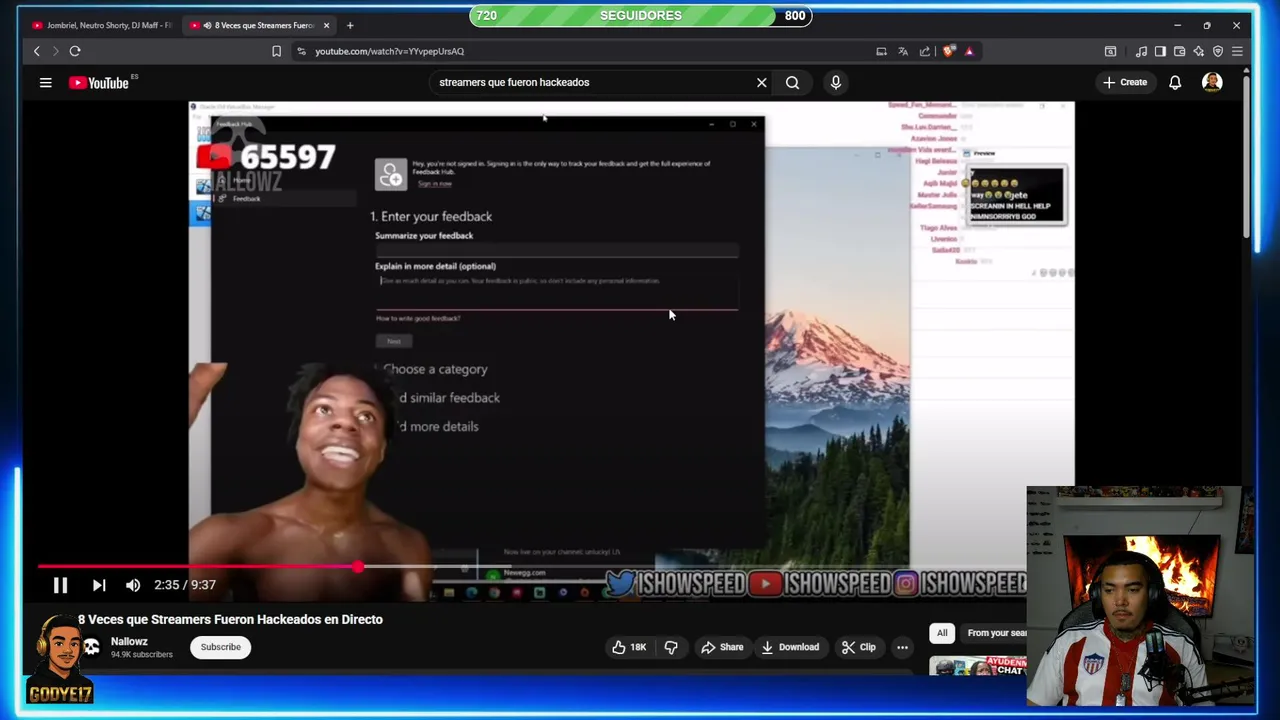Click the progress bar scrubber dot
This screenshot has width=1280, height=720.
358,567
